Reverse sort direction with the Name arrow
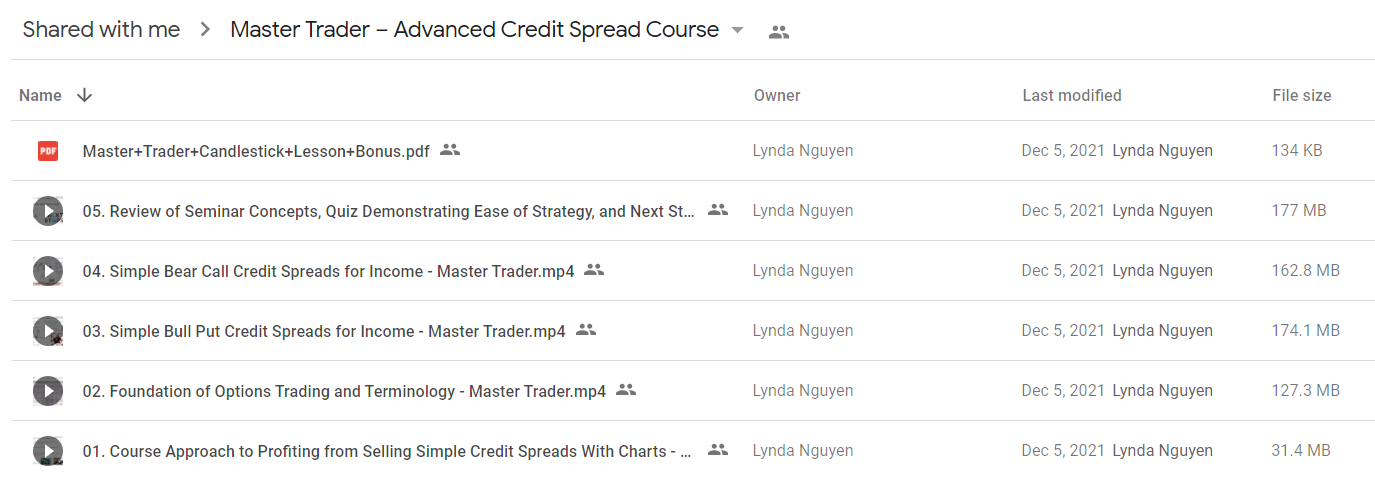1375x480 pixels. (84, 95)
